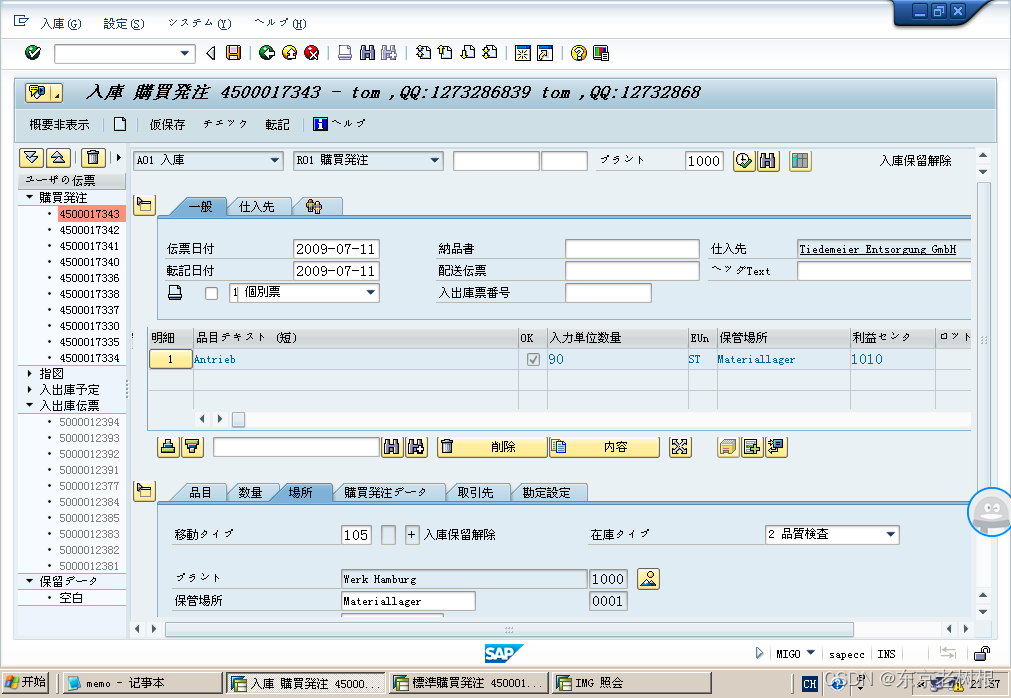Click the 削除 button
1011x698 pixels.
tap(493, 447)
